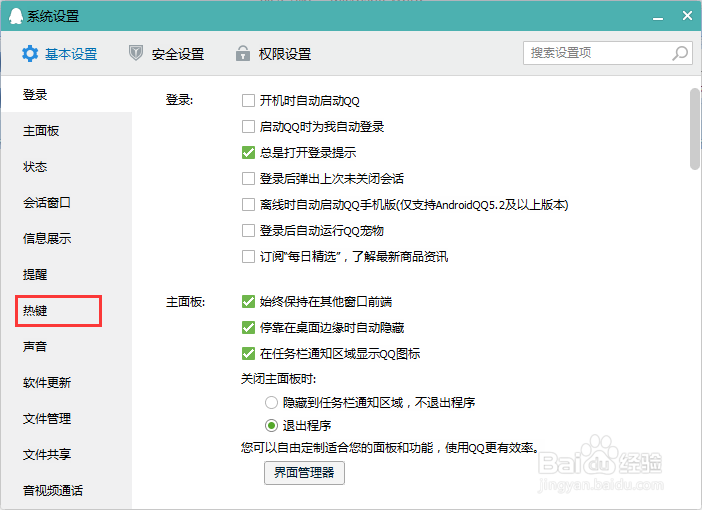Click the 关闭主面板时: label
Image resolution: width=702 pixels, height=510 pixels.
tap(278, 379)
